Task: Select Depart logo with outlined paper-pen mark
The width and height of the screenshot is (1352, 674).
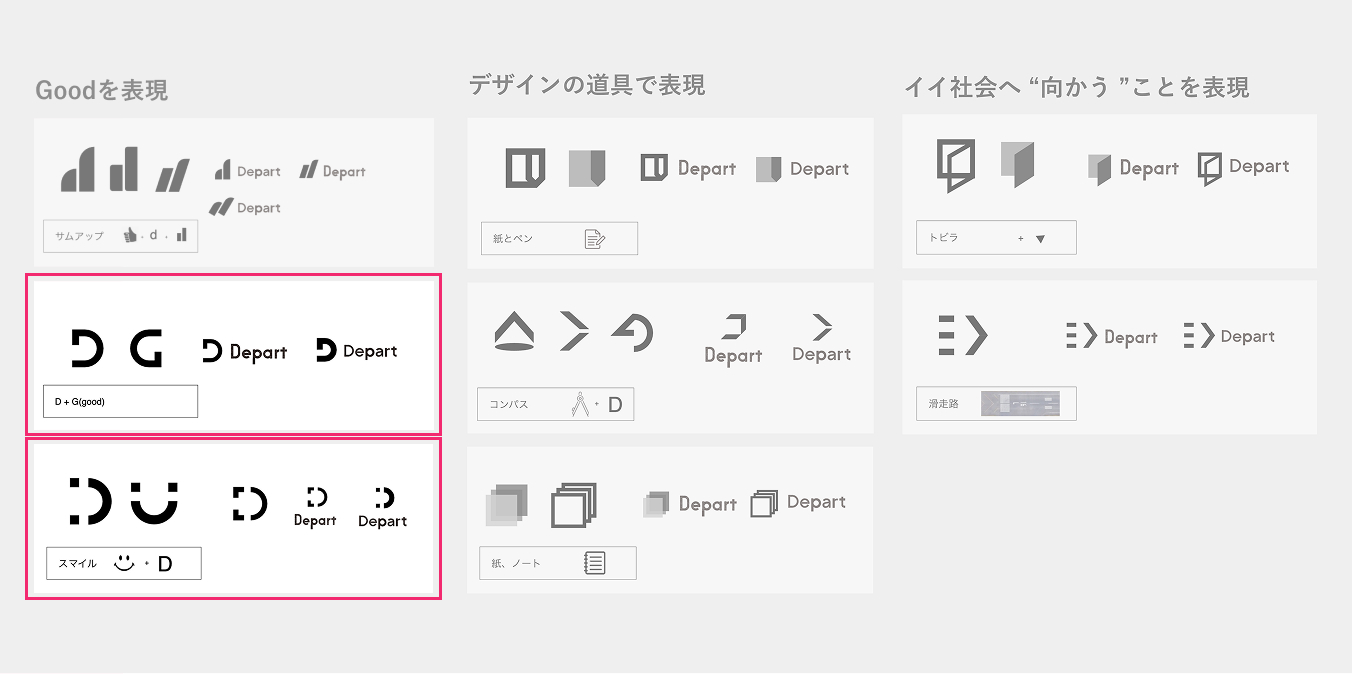Action: (688, 168)
